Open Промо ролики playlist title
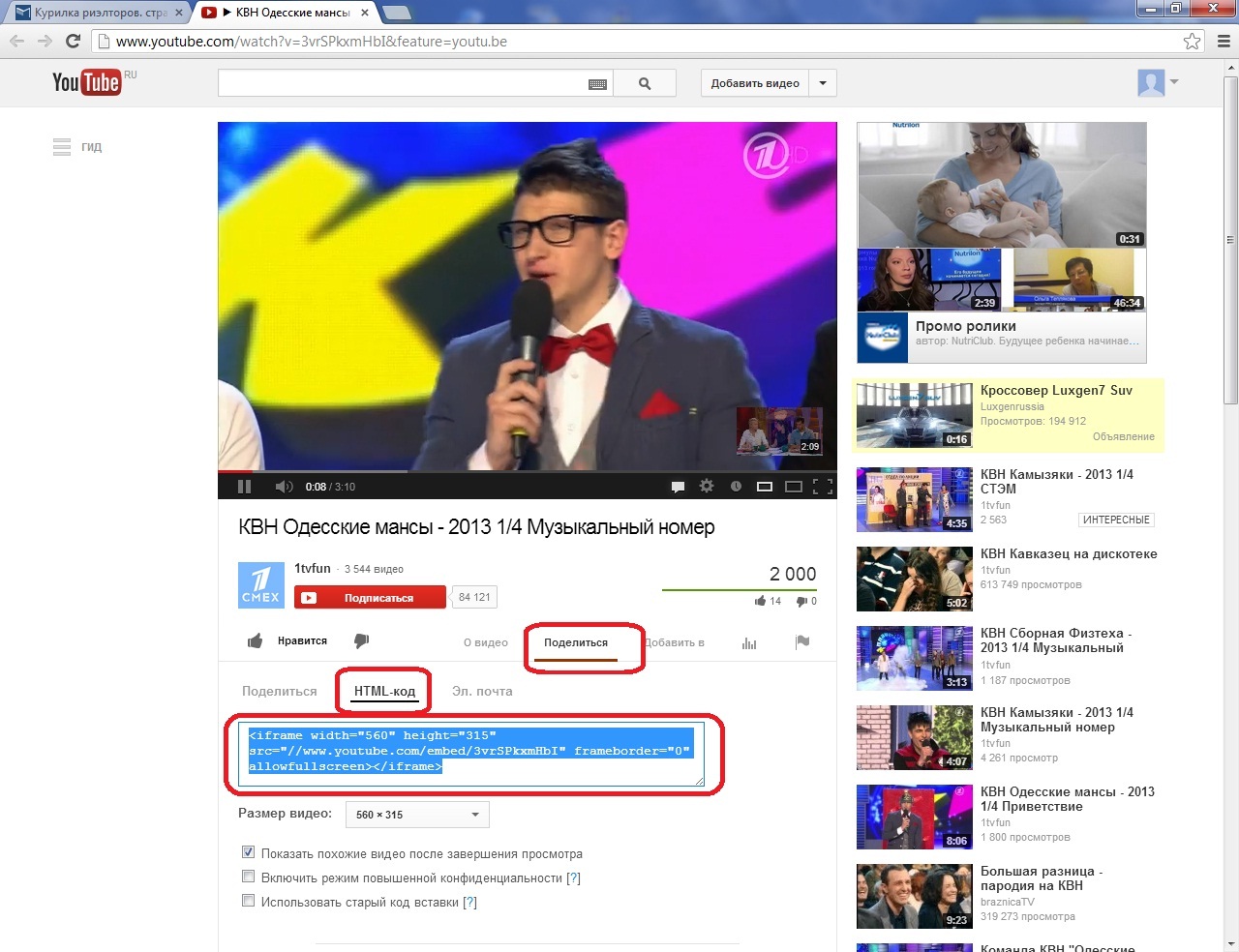Viewport: 1239px width, 952px height. coord(966,326)
